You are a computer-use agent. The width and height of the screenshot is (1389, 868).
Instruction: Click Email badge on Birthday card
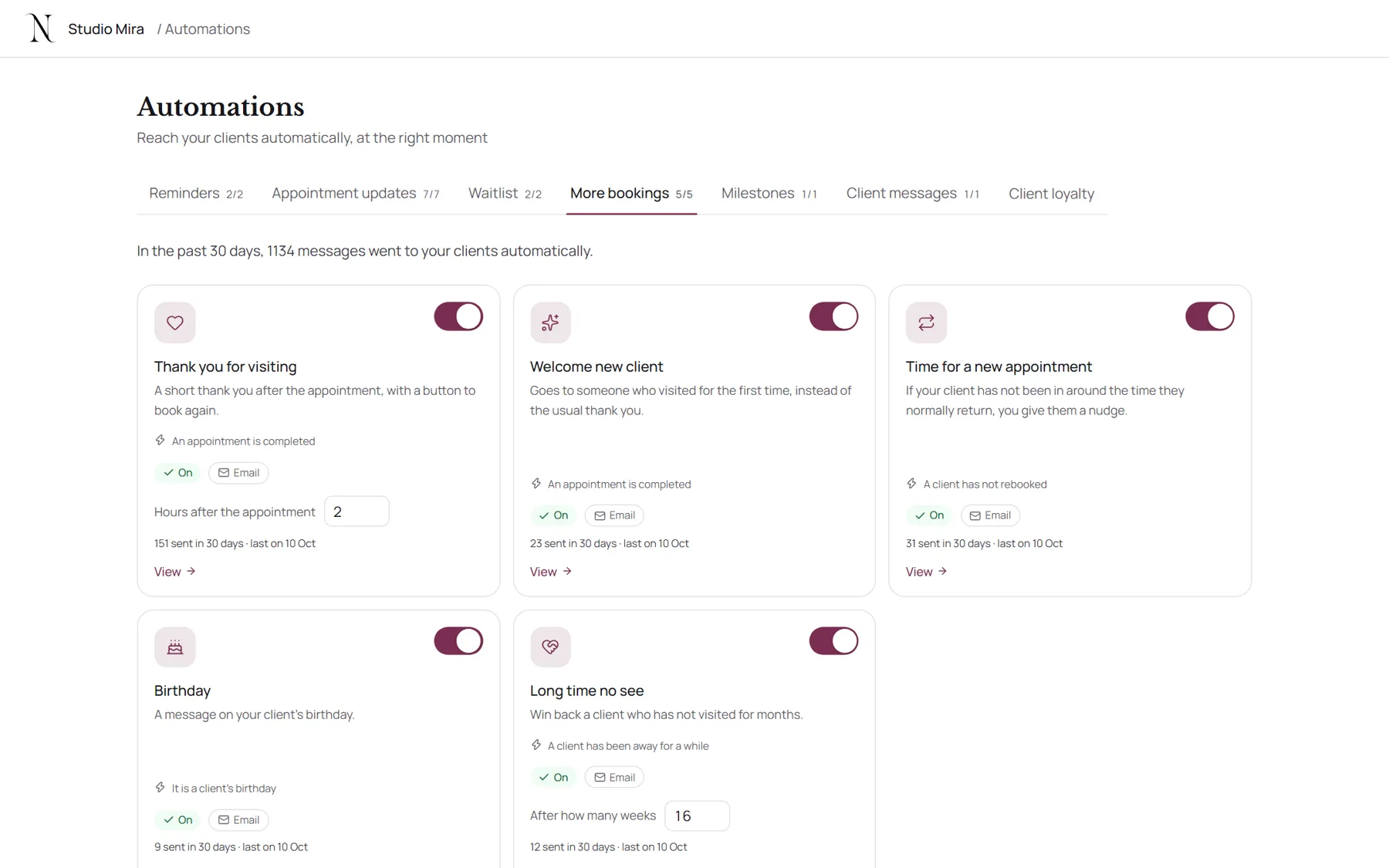[x=238, y=820]
